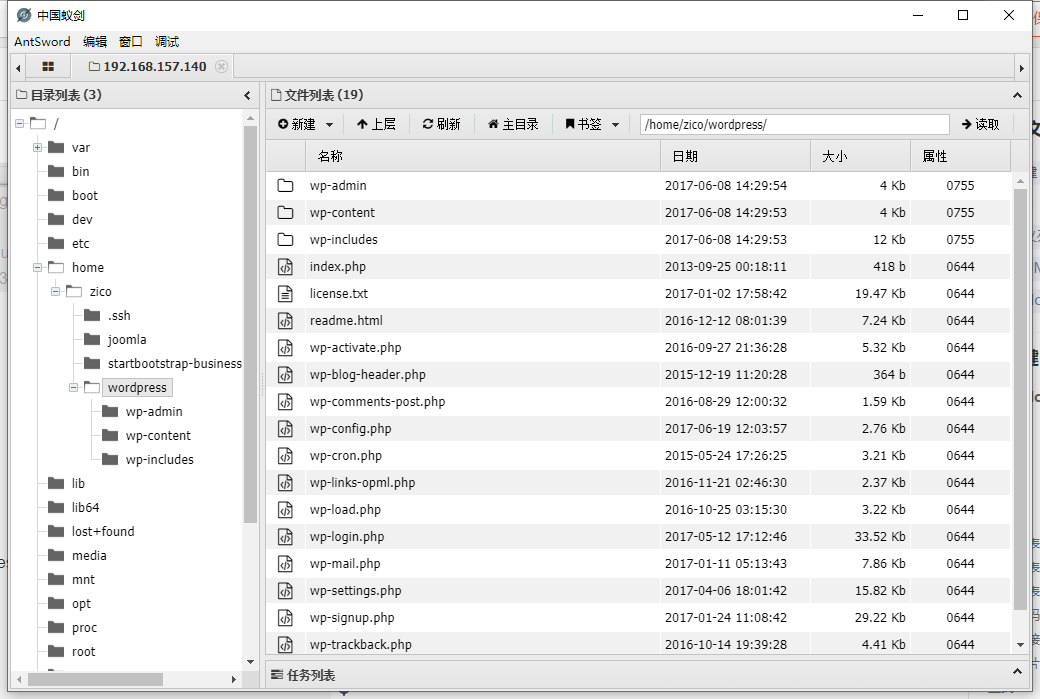Select the lib64 folder in tree
Viewport: 1040px width, 699px height.
(x=86, y=507)
